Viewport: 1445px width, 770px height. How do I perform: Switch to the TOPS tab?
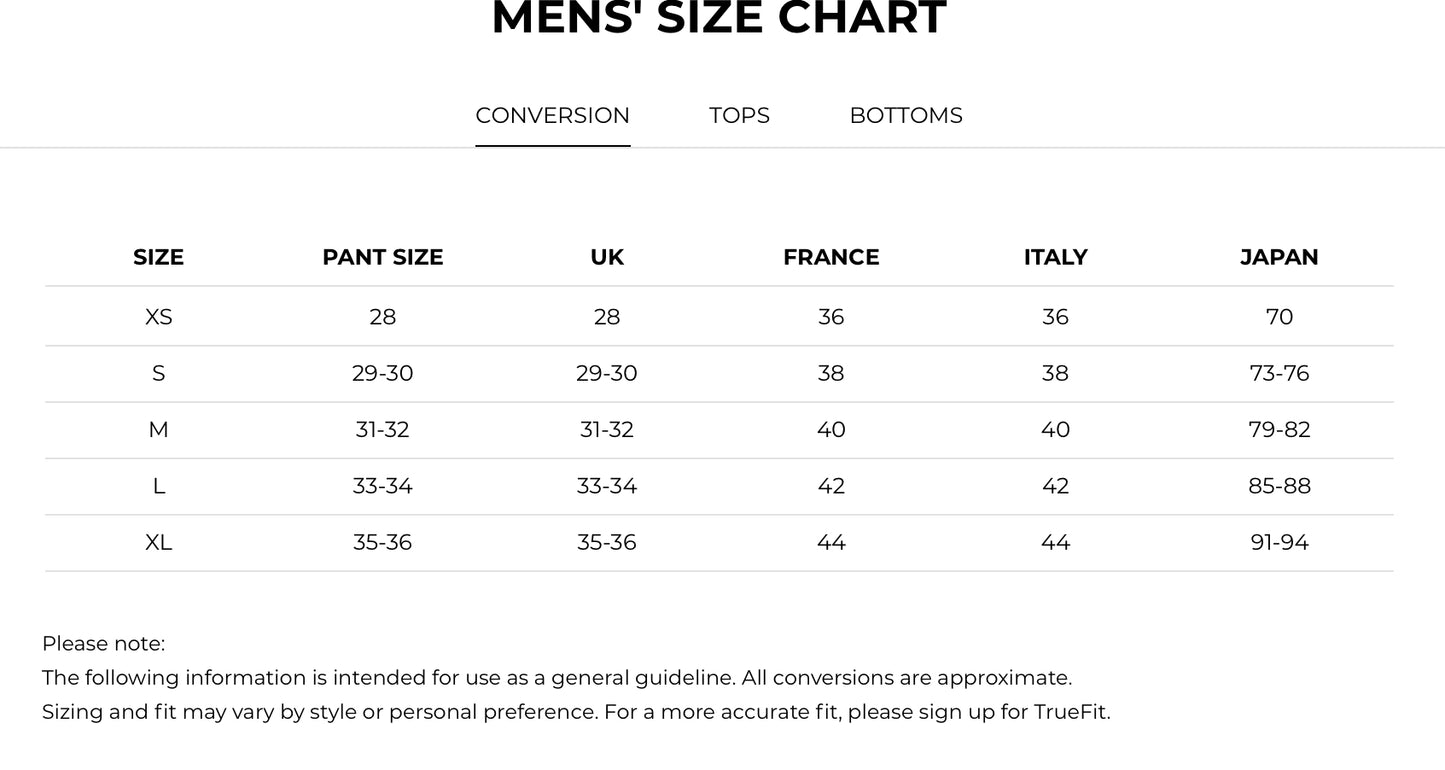pos(739,116)
